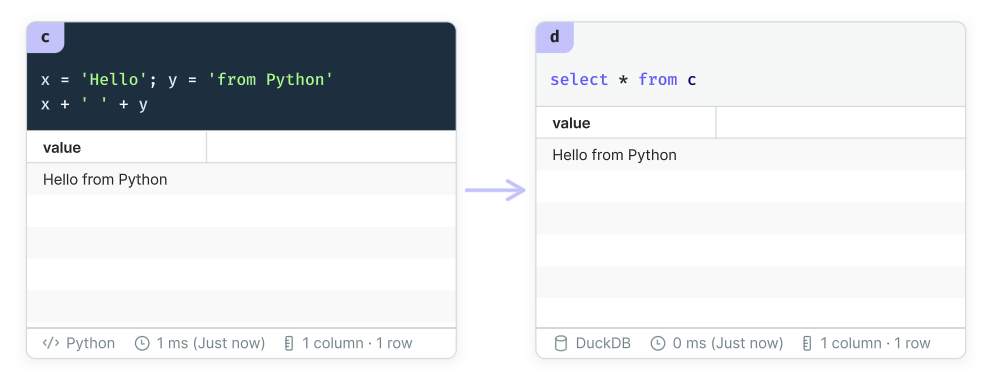Click the value column header in cell d
Image resolution: width=993 pixels, height=378 pixels.
[626, 123]
